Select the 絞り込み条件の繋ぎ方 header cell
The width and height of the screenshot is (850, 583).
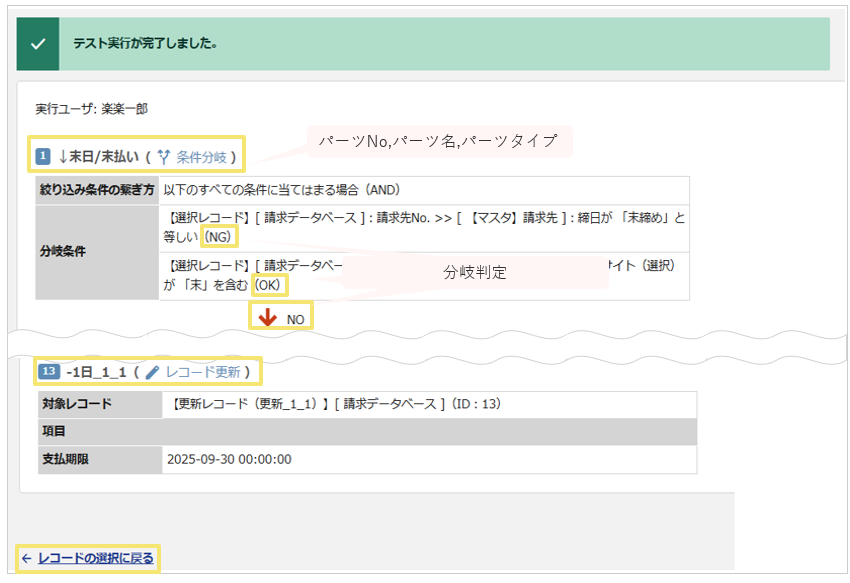pos(97,190)
